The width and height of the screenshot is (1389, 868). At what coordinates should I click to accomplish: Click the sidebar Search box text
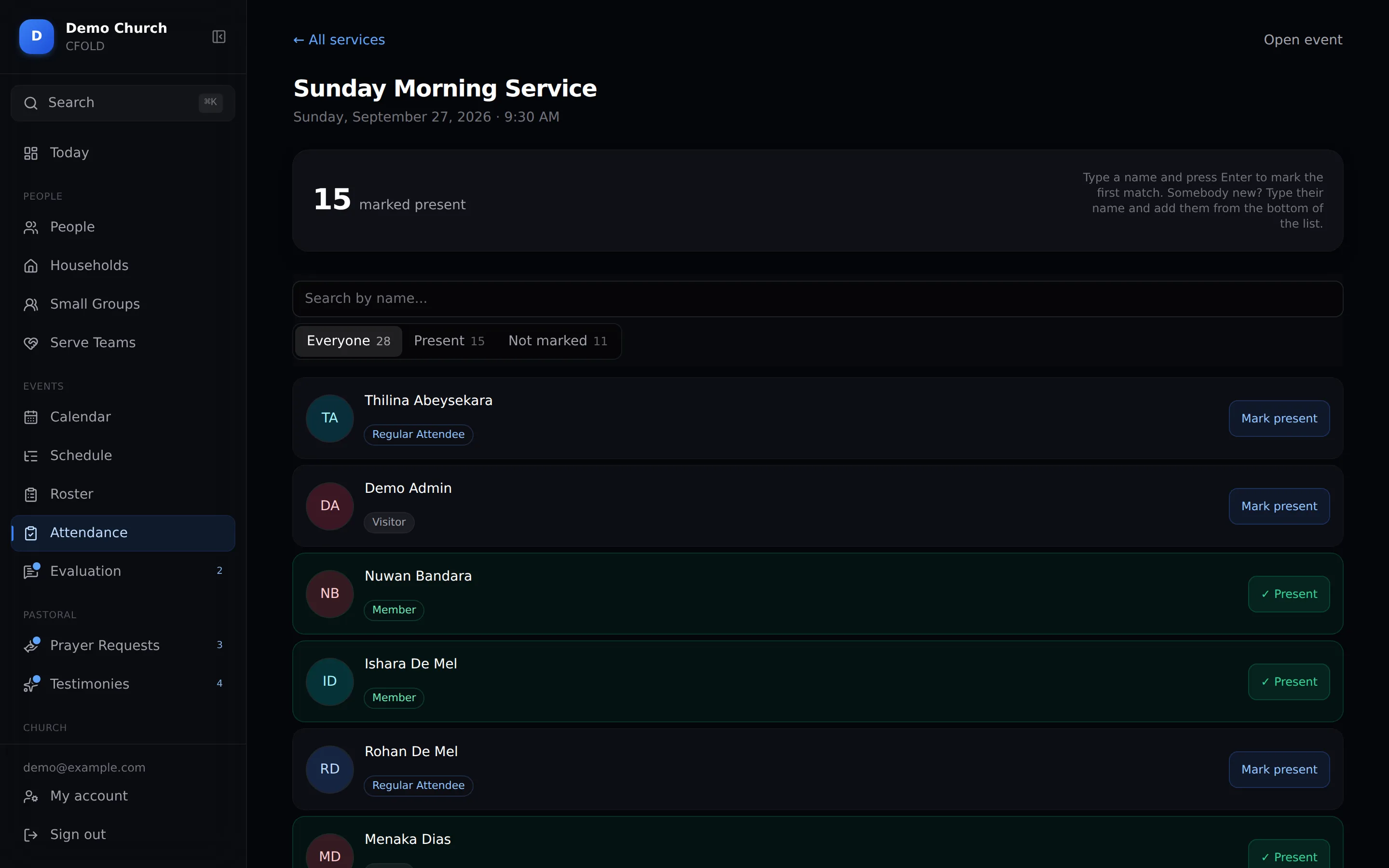(x=71, y=102)
